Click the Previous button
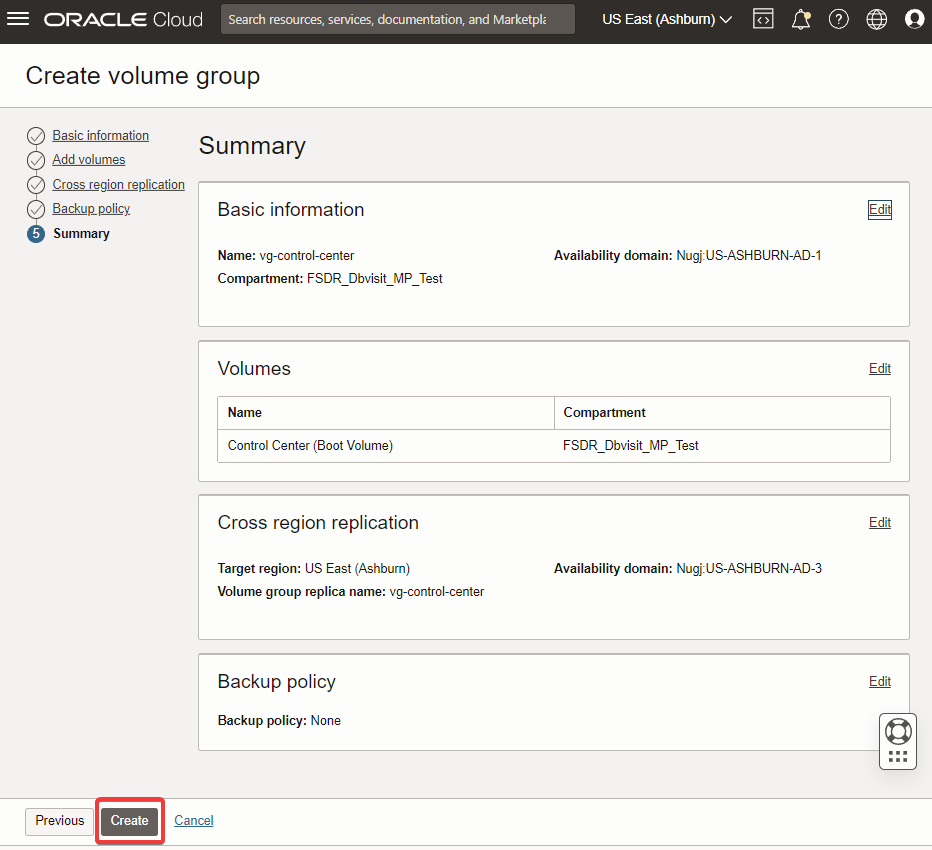The height and width of the screenshot is (850, 932). (59, 821)
